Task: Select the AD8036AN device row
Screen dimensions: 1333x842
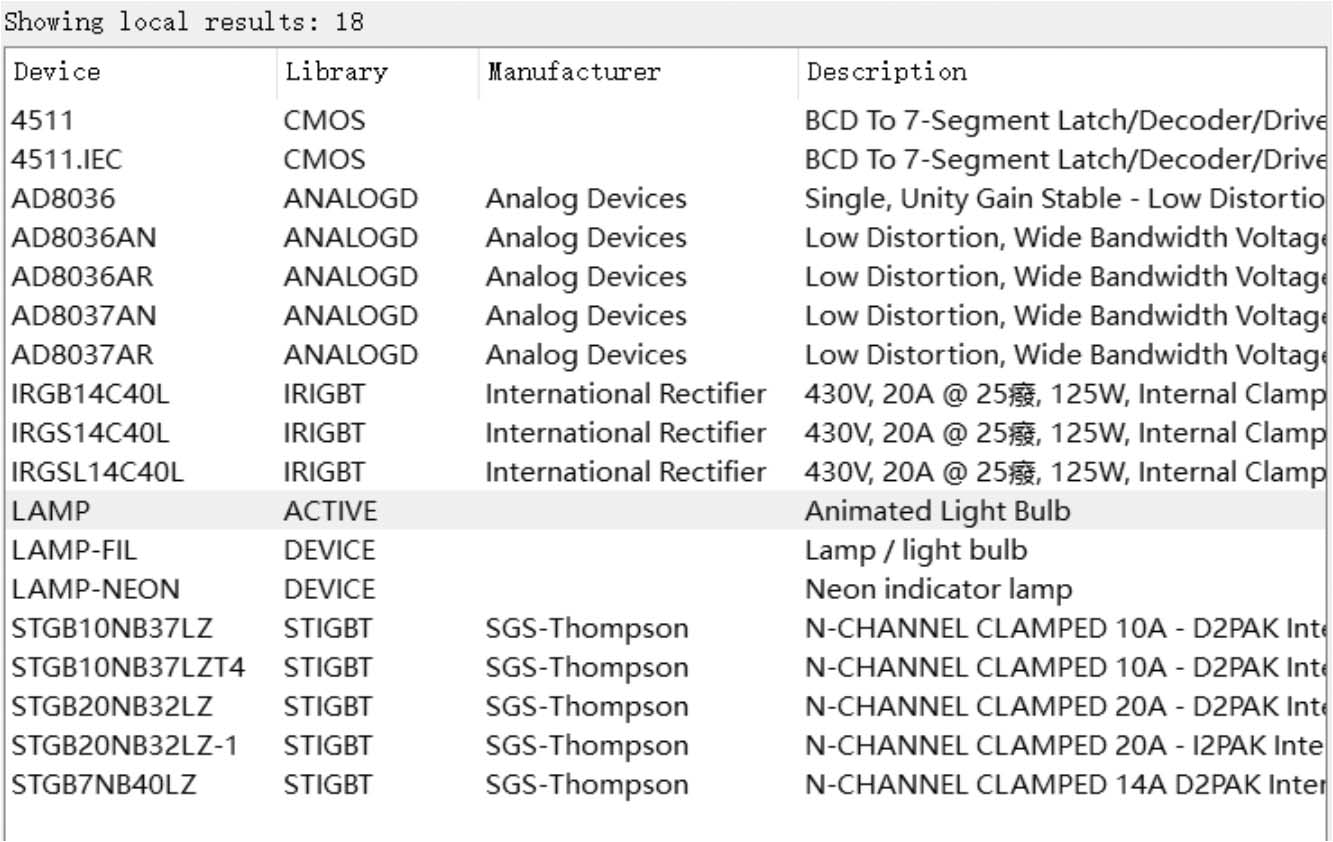Action: coord(83,238)
